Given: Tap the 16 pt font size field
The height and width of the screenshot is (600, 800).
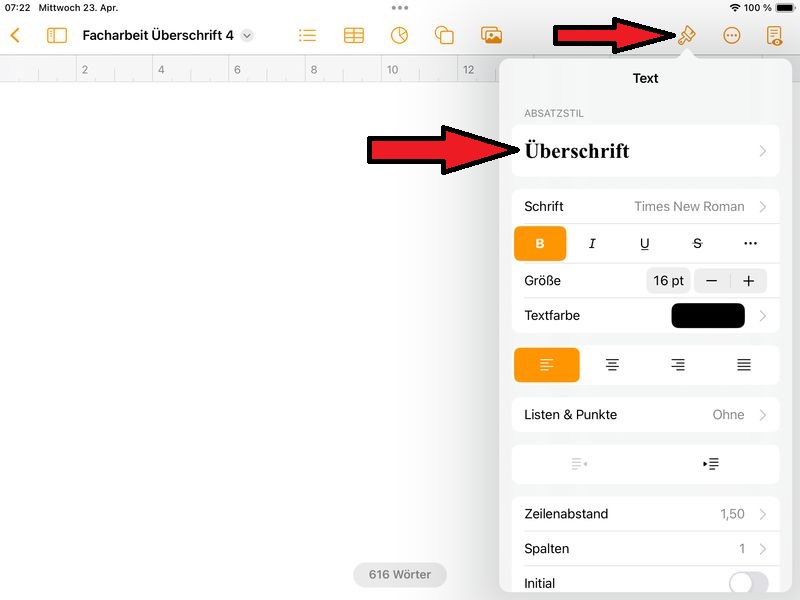Looking at the screenshot, I should tap(668, 281).
